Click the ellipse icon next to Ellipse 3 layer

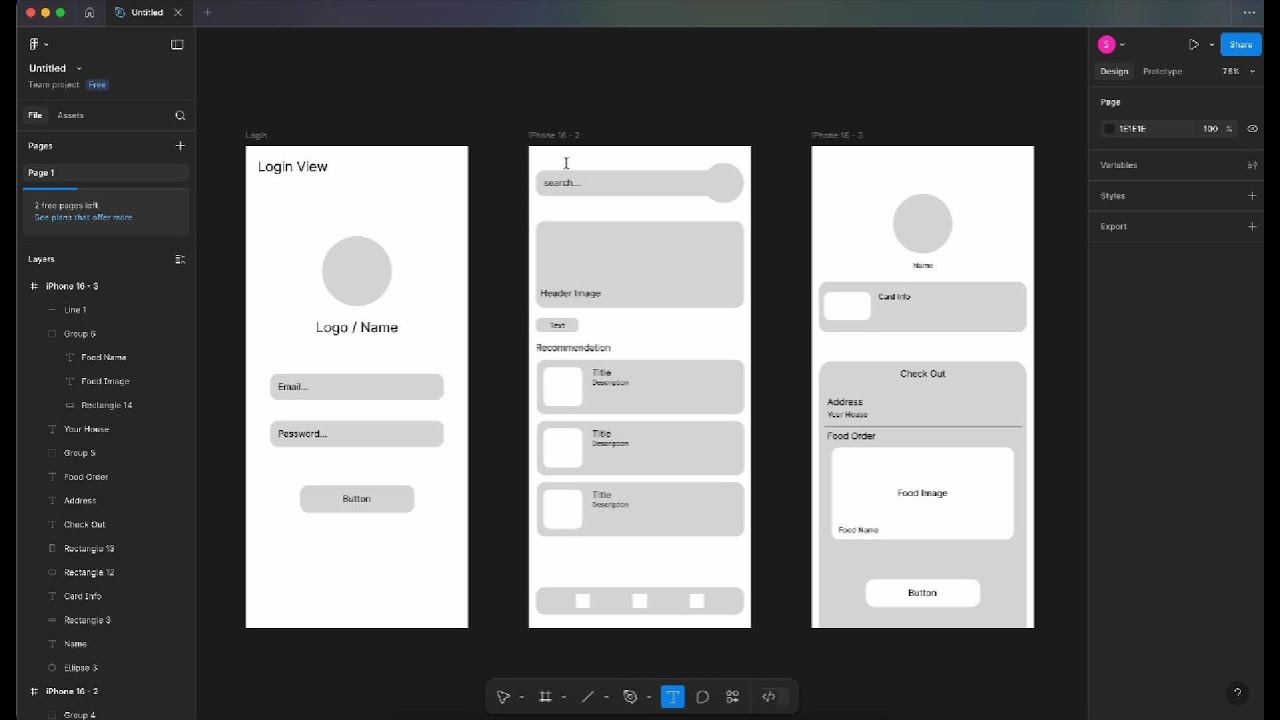click(52, 668)
